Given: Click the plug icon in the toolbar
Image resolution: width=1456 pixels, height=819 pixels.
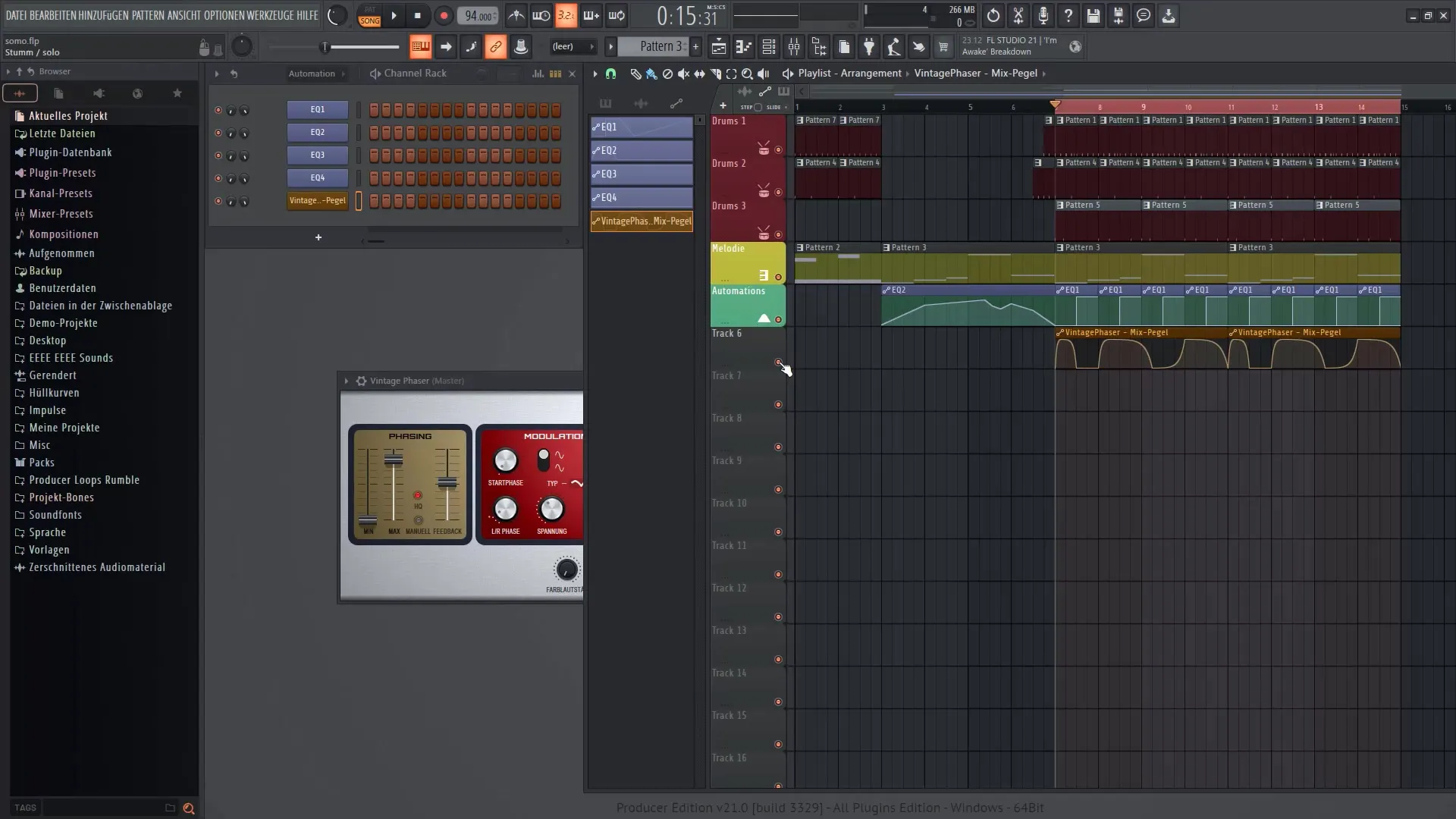Looking at the screenshot, I should tap(869, 47).
